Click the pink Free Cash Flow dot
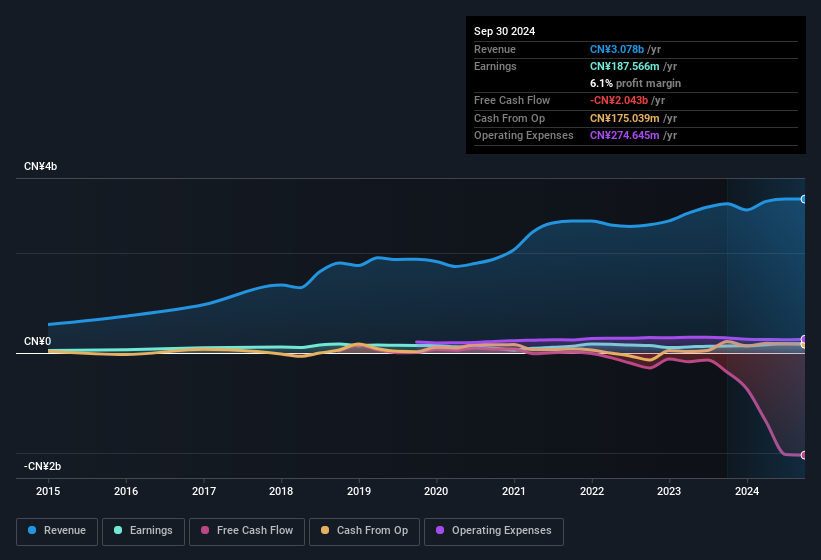Image resolution: width=821 pixels, height=560 pixels. (205, 531)
